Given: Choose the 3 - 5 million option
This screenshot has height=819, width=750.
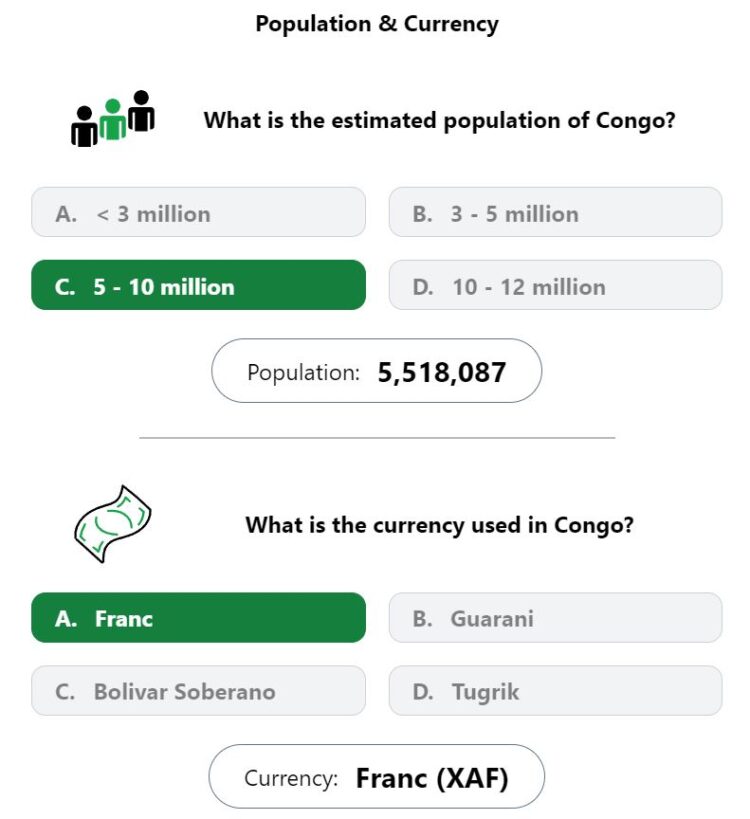Looking at the screenshot, I should [556, 212].
